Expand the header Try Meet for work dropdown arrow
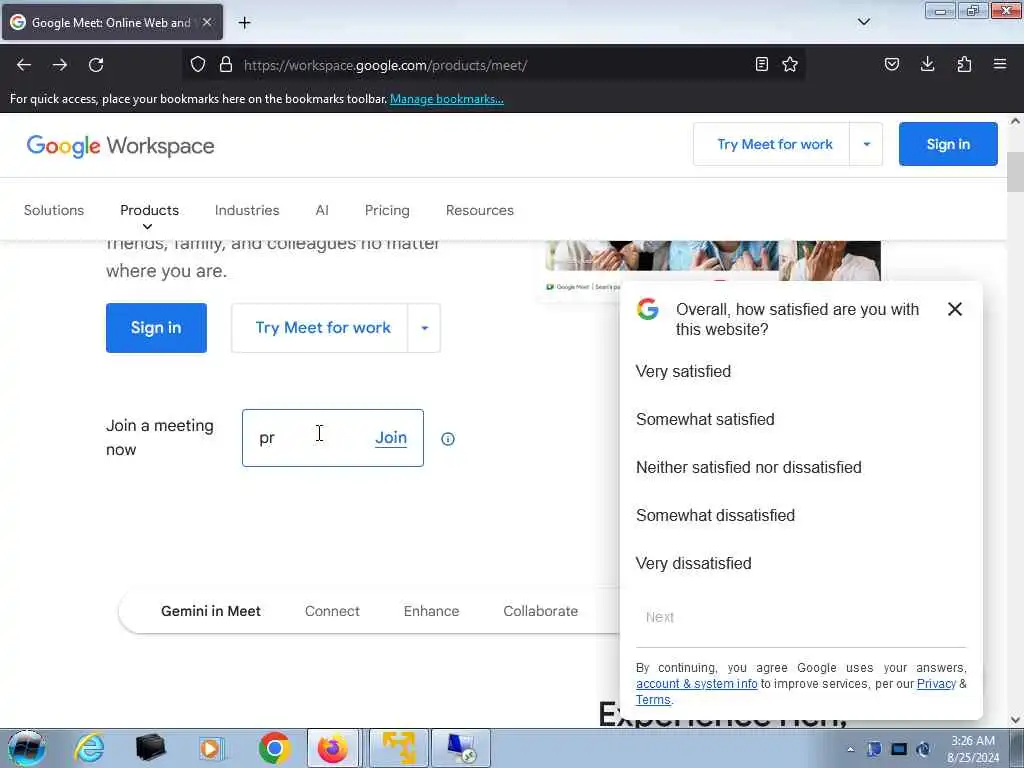This screenshot has height=768, width=1024. coord(867,144)
